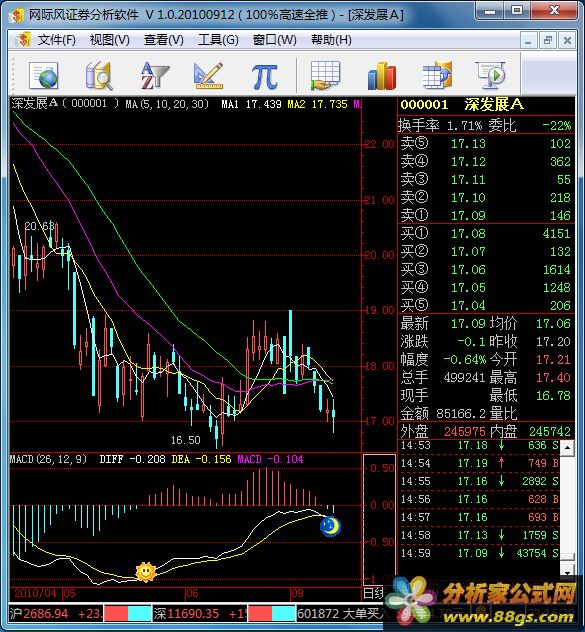
Task: Click the colored bar chart icon
Action: 381,75
